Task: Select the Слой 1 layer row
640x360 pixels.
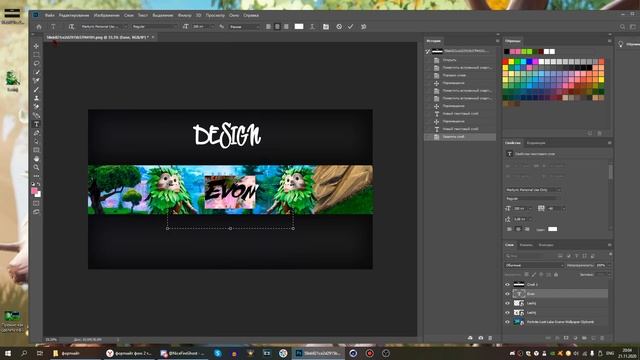Action: [x=556, y=284]
